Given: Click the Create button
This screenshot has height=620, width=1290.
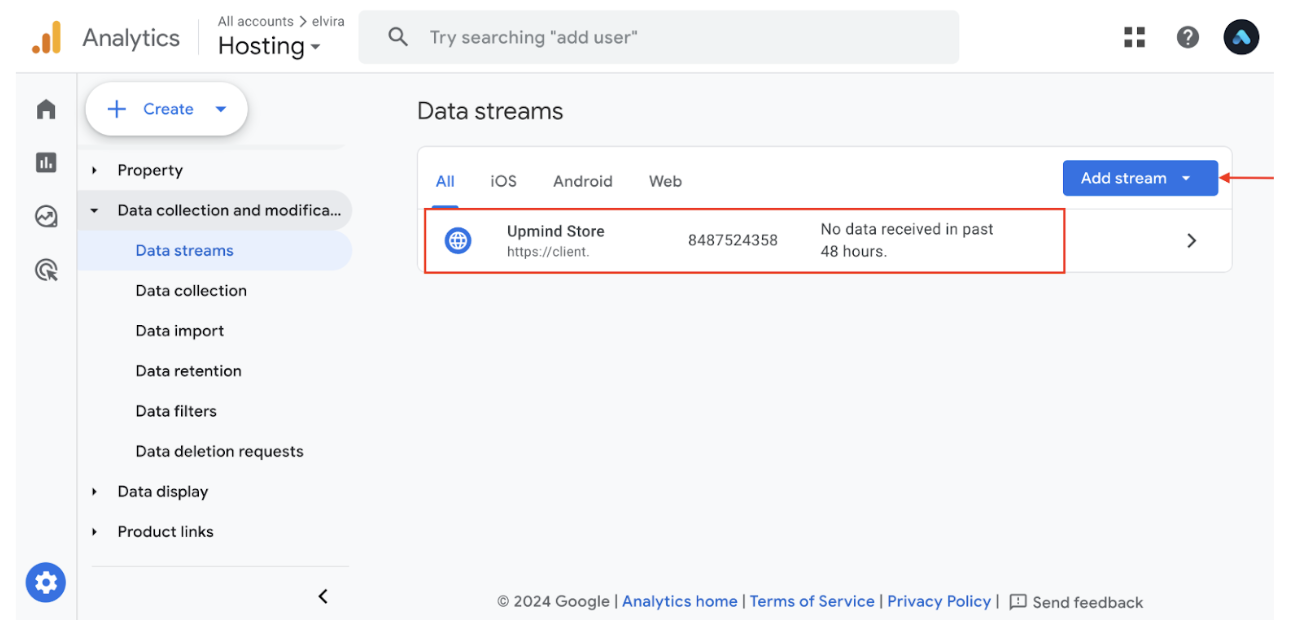Looking at the screenshot, I should 166,109.
